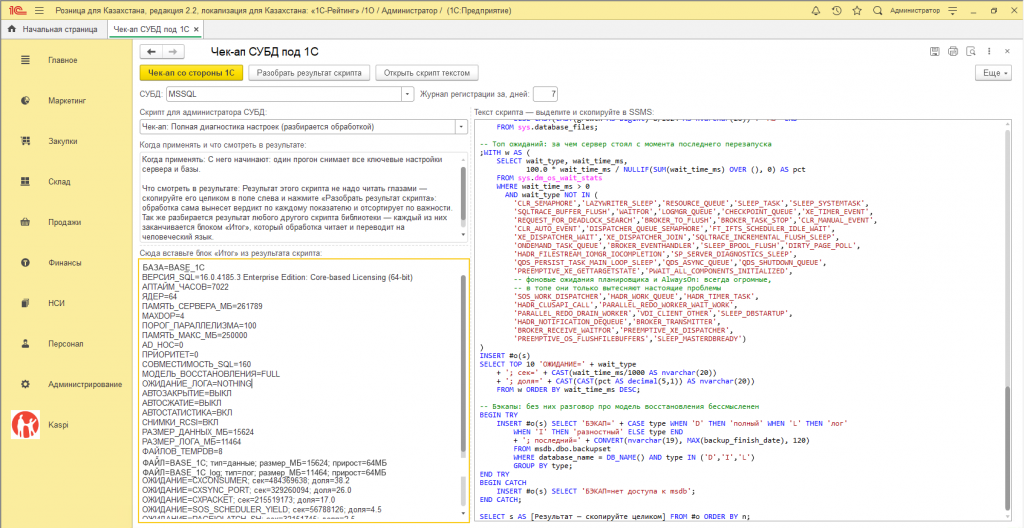
Task: Open the Продажи section
Action: (x=64, y=222)
